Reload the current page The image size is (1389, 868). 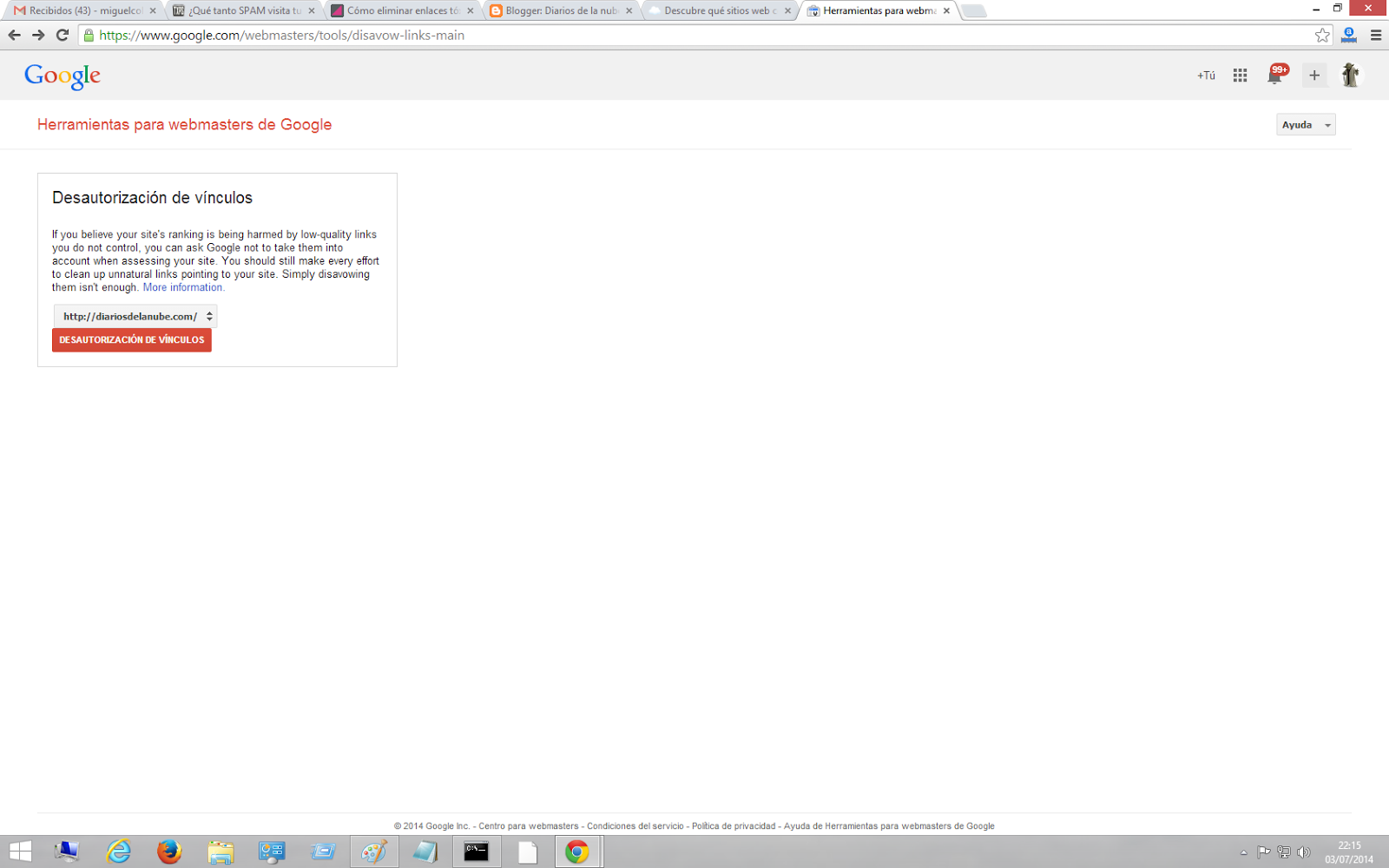click(63, 36)
